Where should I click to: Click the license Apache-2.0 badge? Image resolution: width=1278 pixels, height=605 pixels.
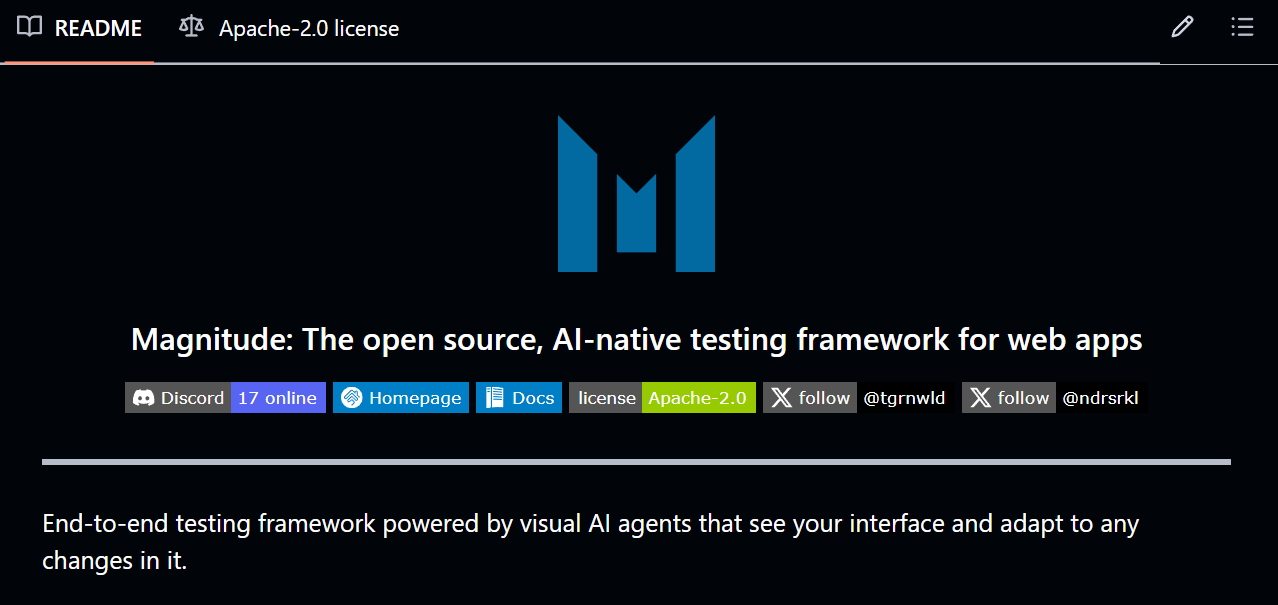tap(662, 398)
